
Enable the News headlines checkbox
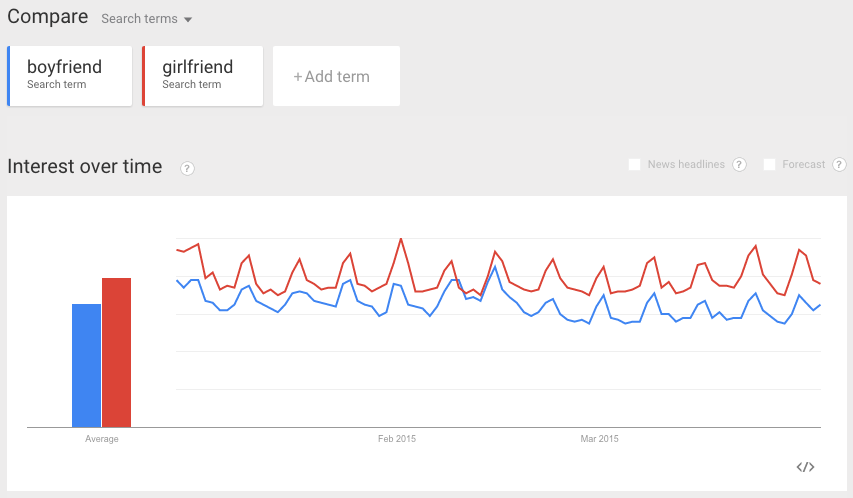pos(634,164)
